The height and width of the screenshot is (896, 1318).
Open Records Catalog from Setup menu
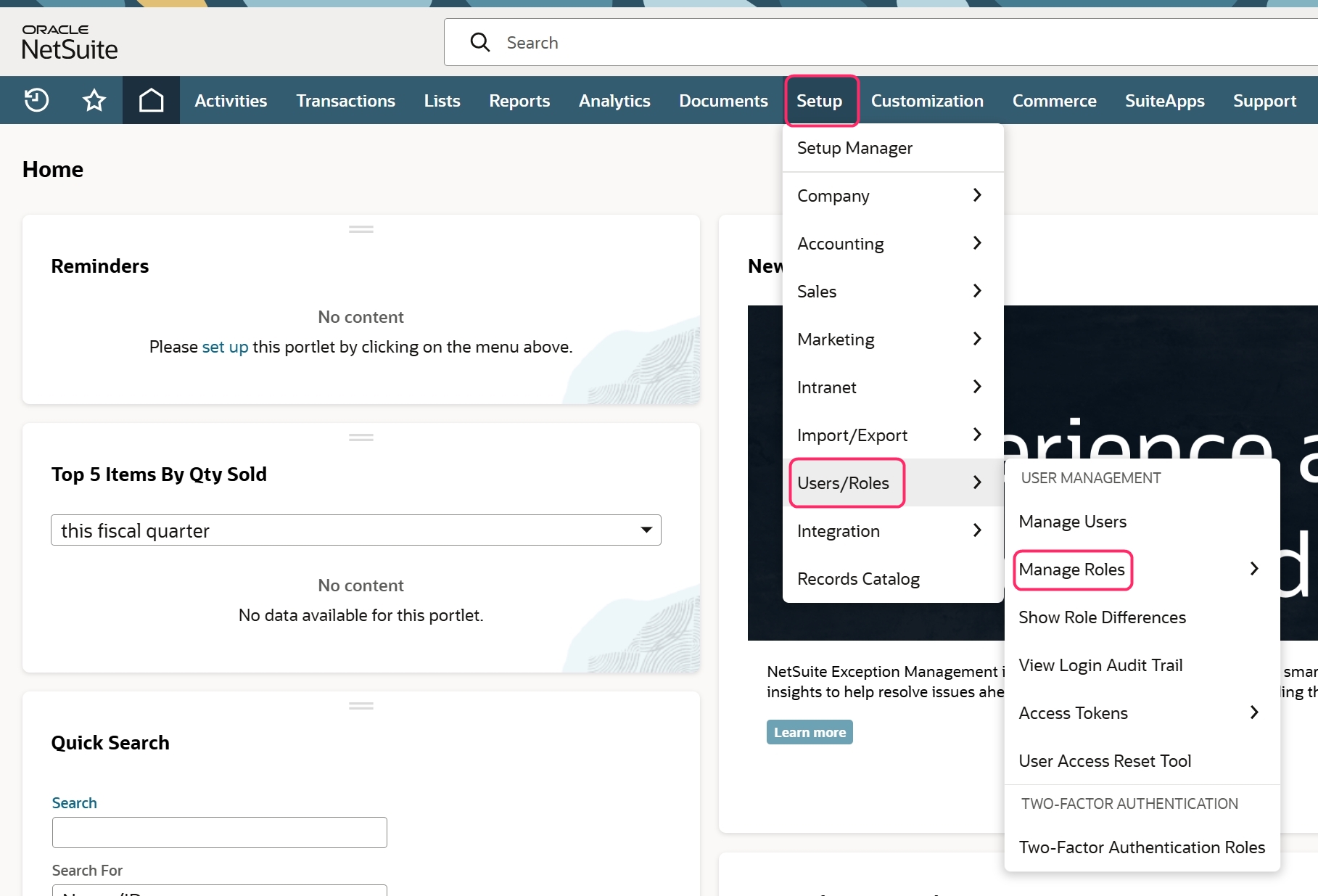click(x=893, y=579)
